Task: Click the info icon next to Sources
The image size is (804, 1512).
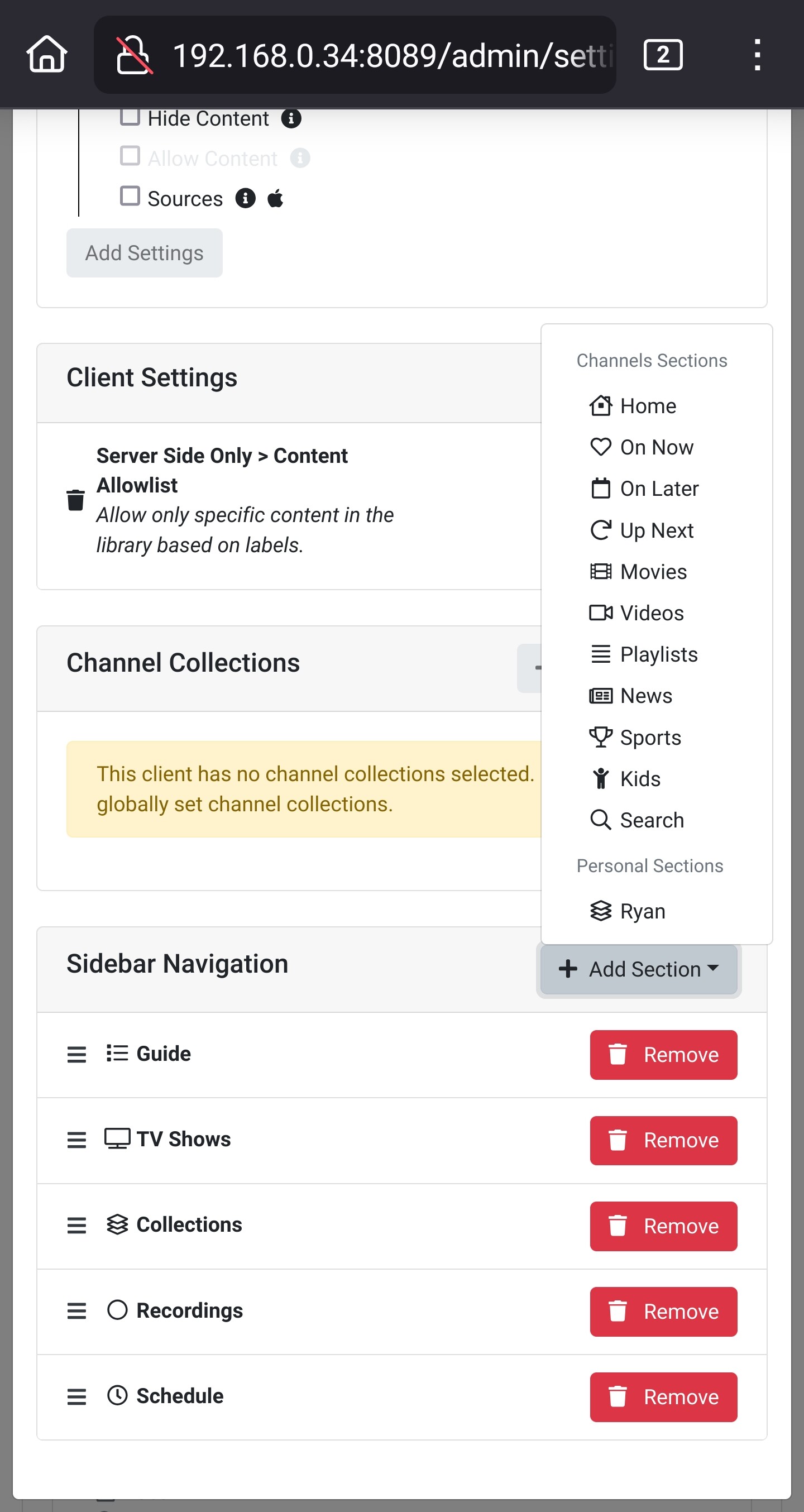Action: pos(245,198)
